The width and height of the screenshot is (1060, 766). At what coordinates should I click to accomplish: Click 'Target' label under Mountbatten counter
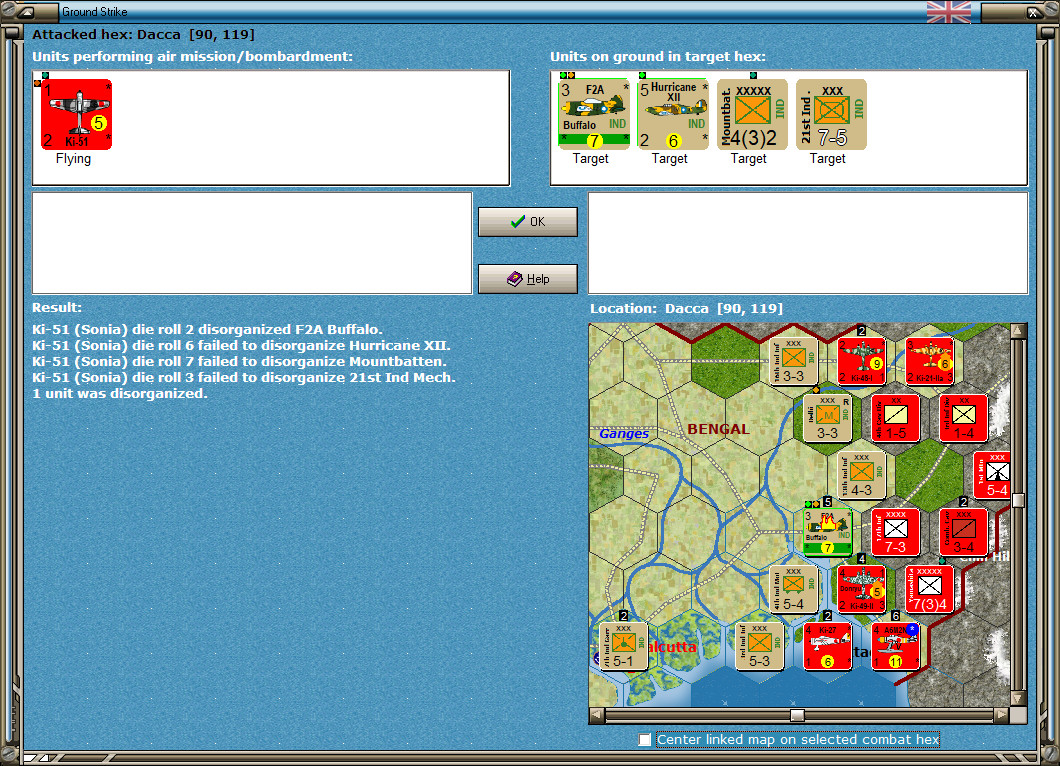pos(748,158)
